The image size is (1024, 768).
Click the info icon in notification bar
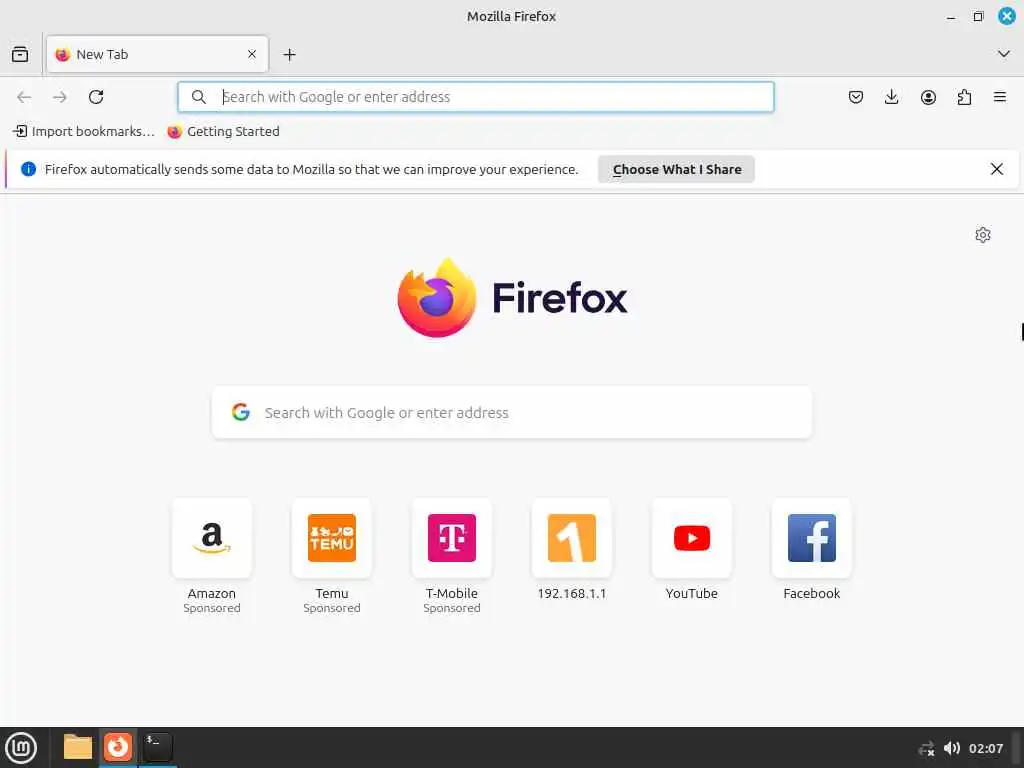pos(28,169)
